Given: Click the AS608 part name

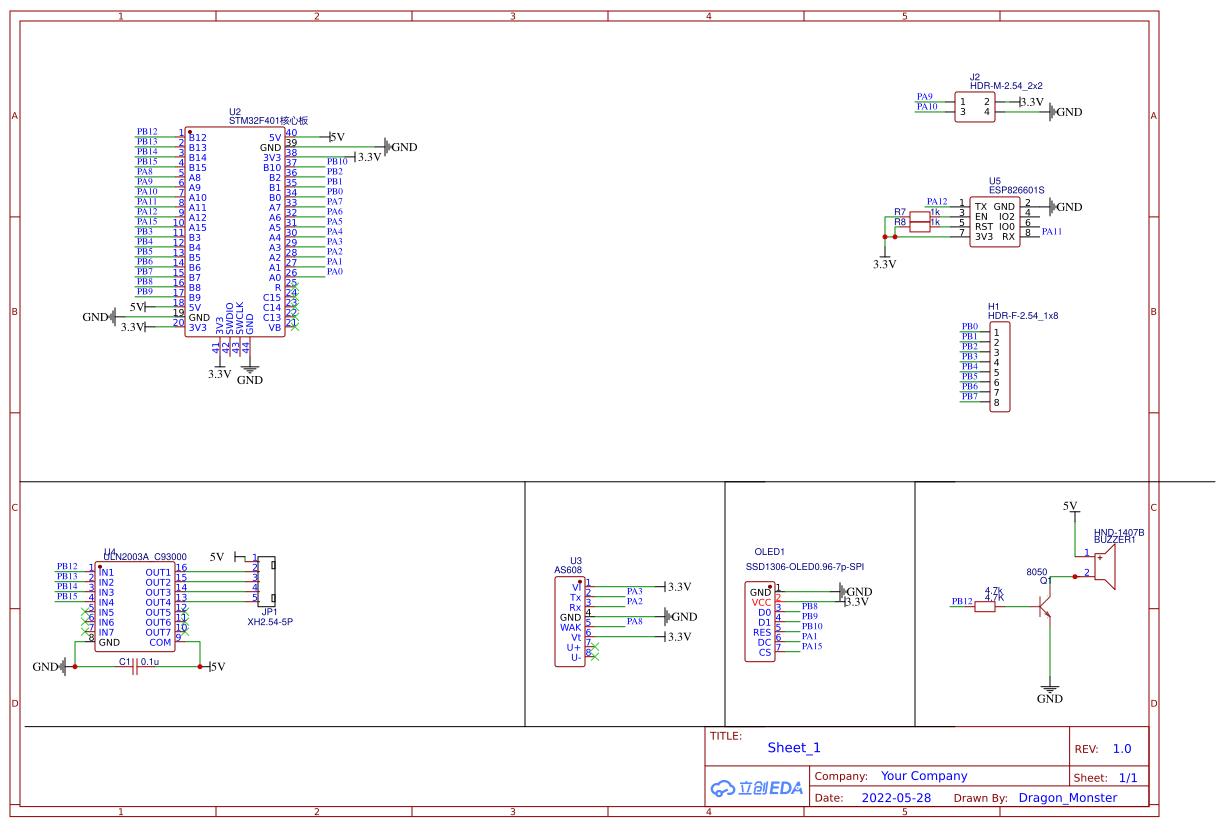Looking at the screenshot, I should tap(567, 571).
